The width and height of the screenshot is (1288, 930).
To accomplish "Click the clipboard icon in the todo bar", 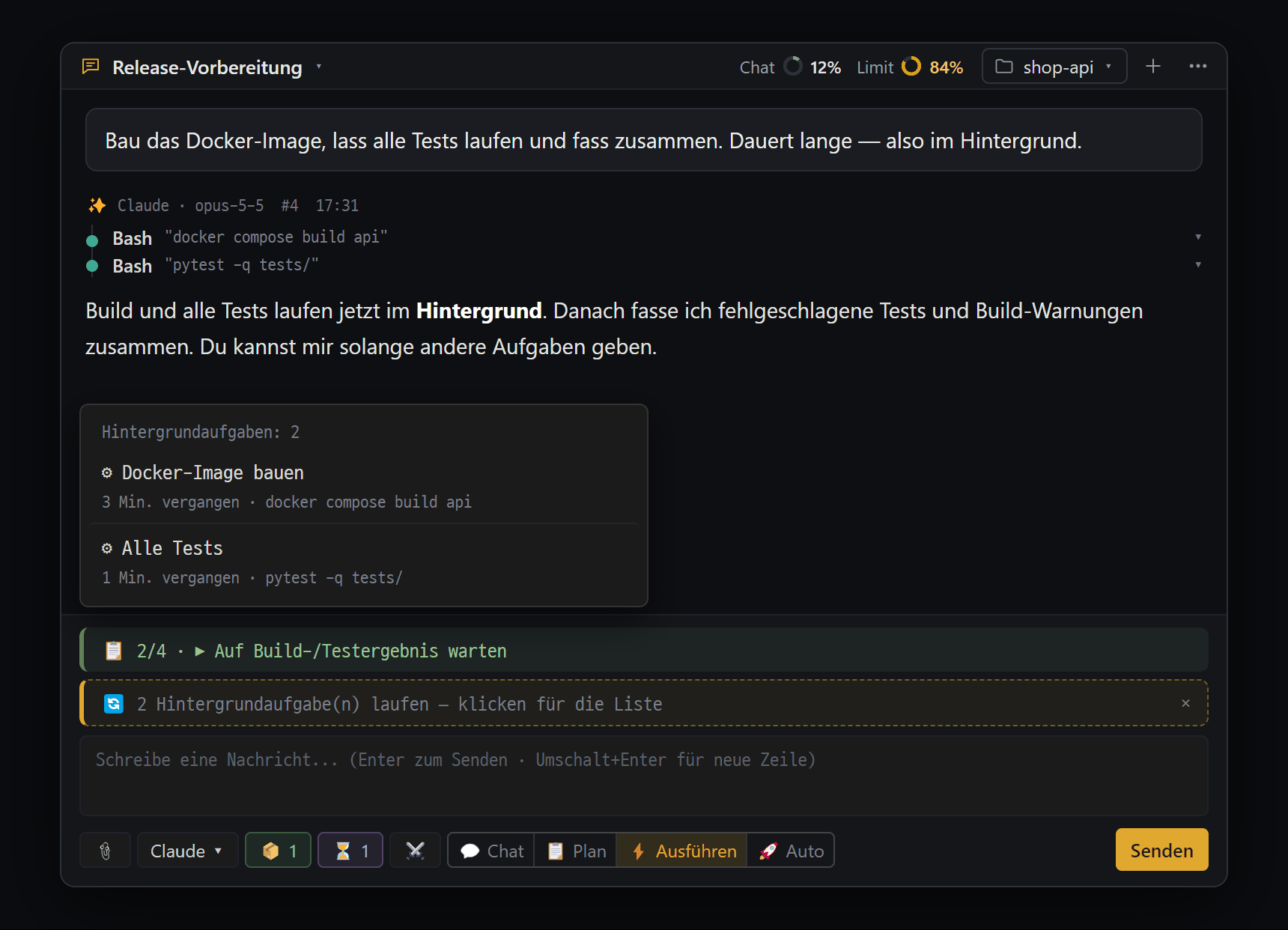I will 114,651.
